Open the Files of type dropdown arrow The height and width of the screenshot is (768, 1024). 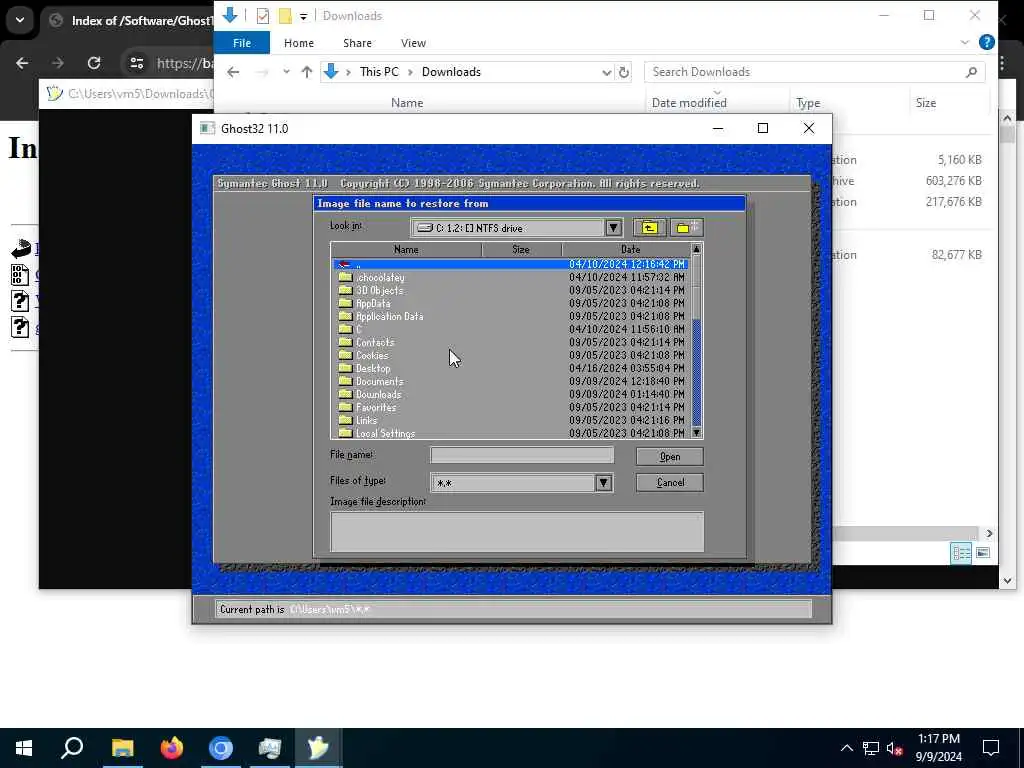[603, 483]
